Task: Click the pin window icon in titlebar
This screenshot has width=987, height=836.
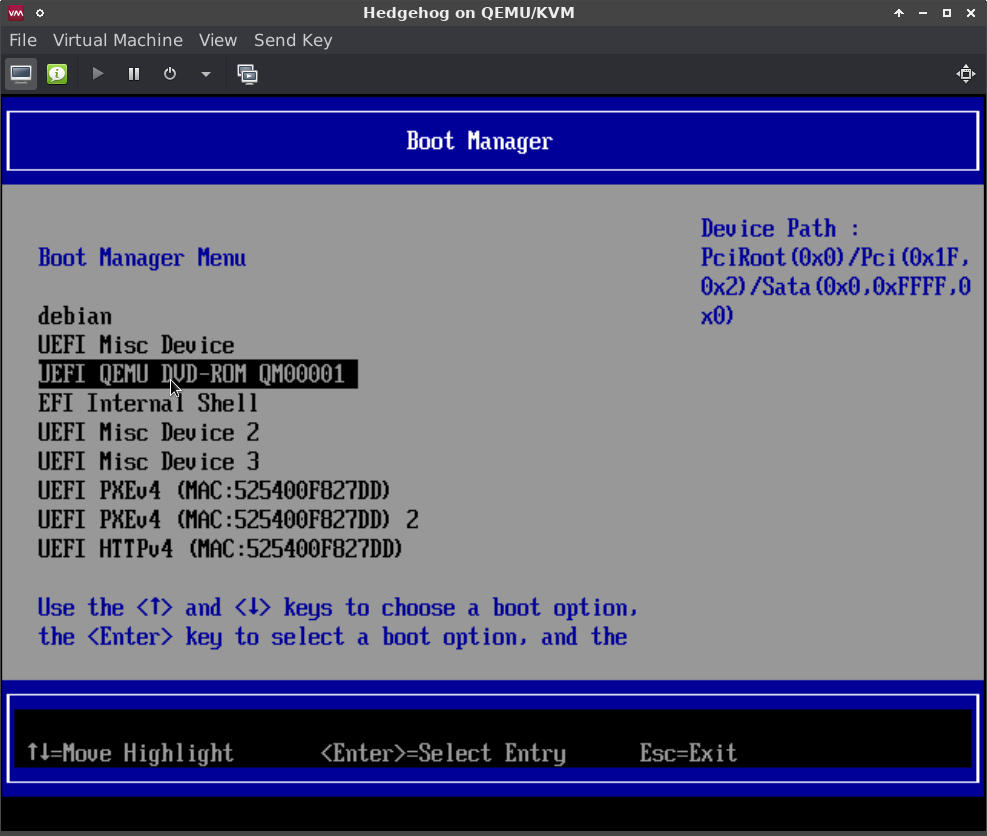Action: tap(40, 13)
